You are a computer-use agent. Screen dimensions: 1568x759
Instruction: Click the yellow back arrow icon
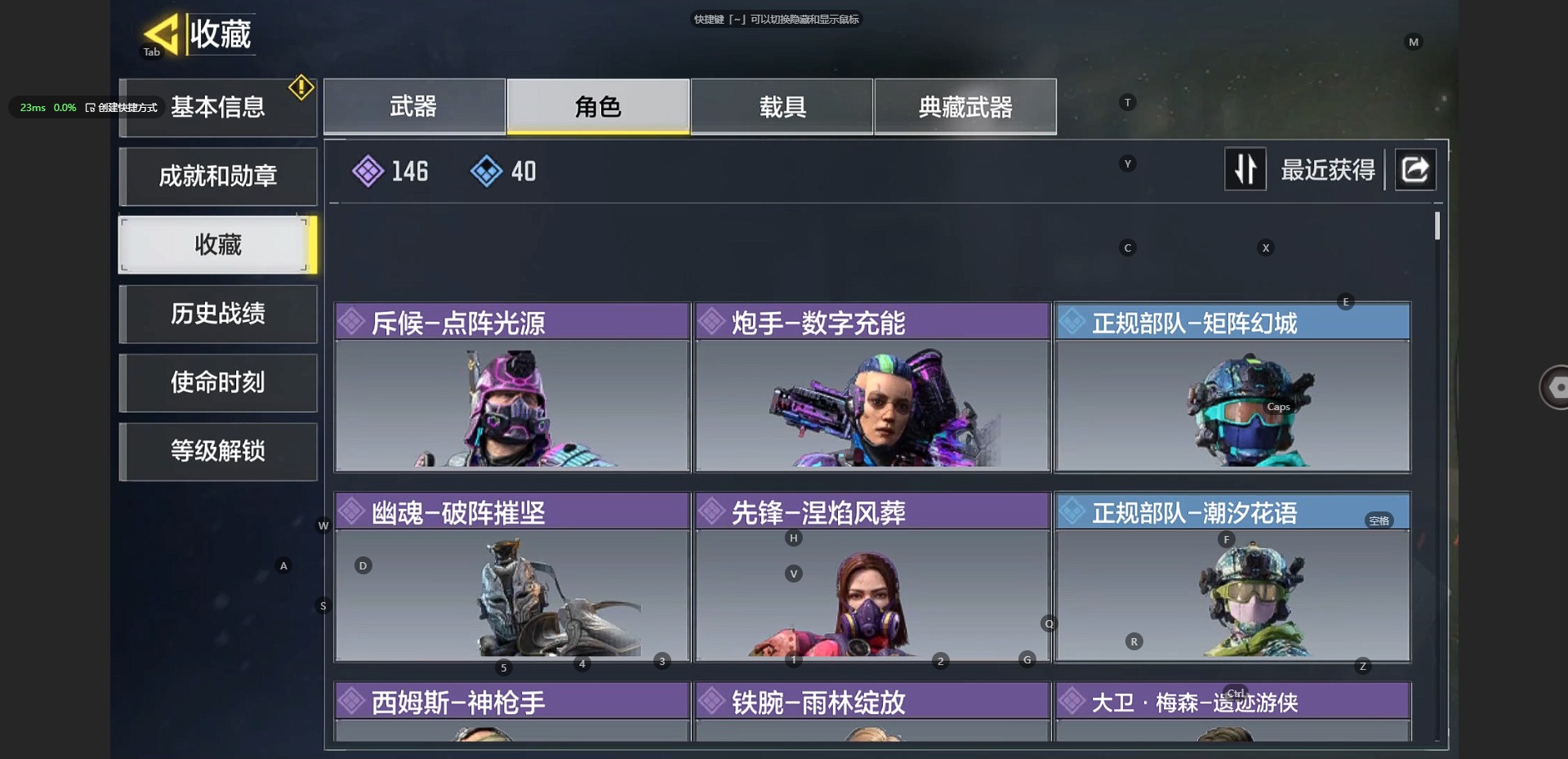click(161, 34)
